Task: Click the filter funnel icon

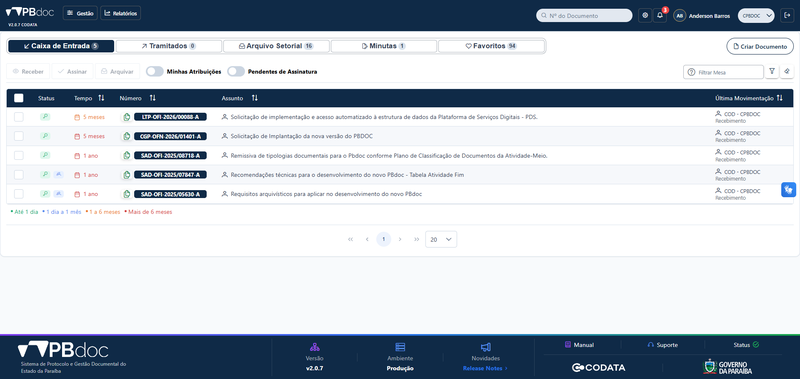Action: 772,72
